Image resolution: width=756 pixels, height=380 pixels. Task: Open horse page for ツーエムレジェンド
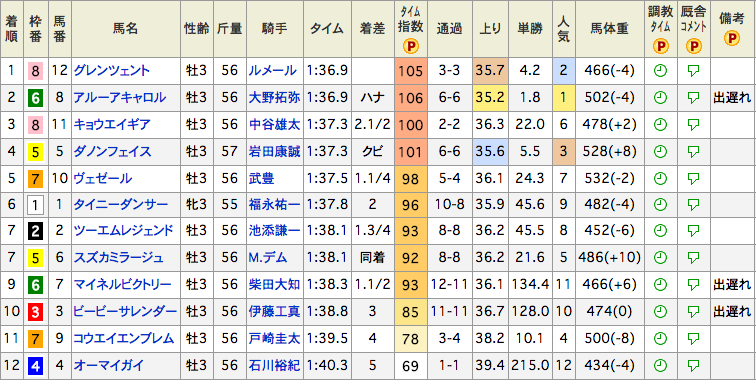tap(123, 231)
